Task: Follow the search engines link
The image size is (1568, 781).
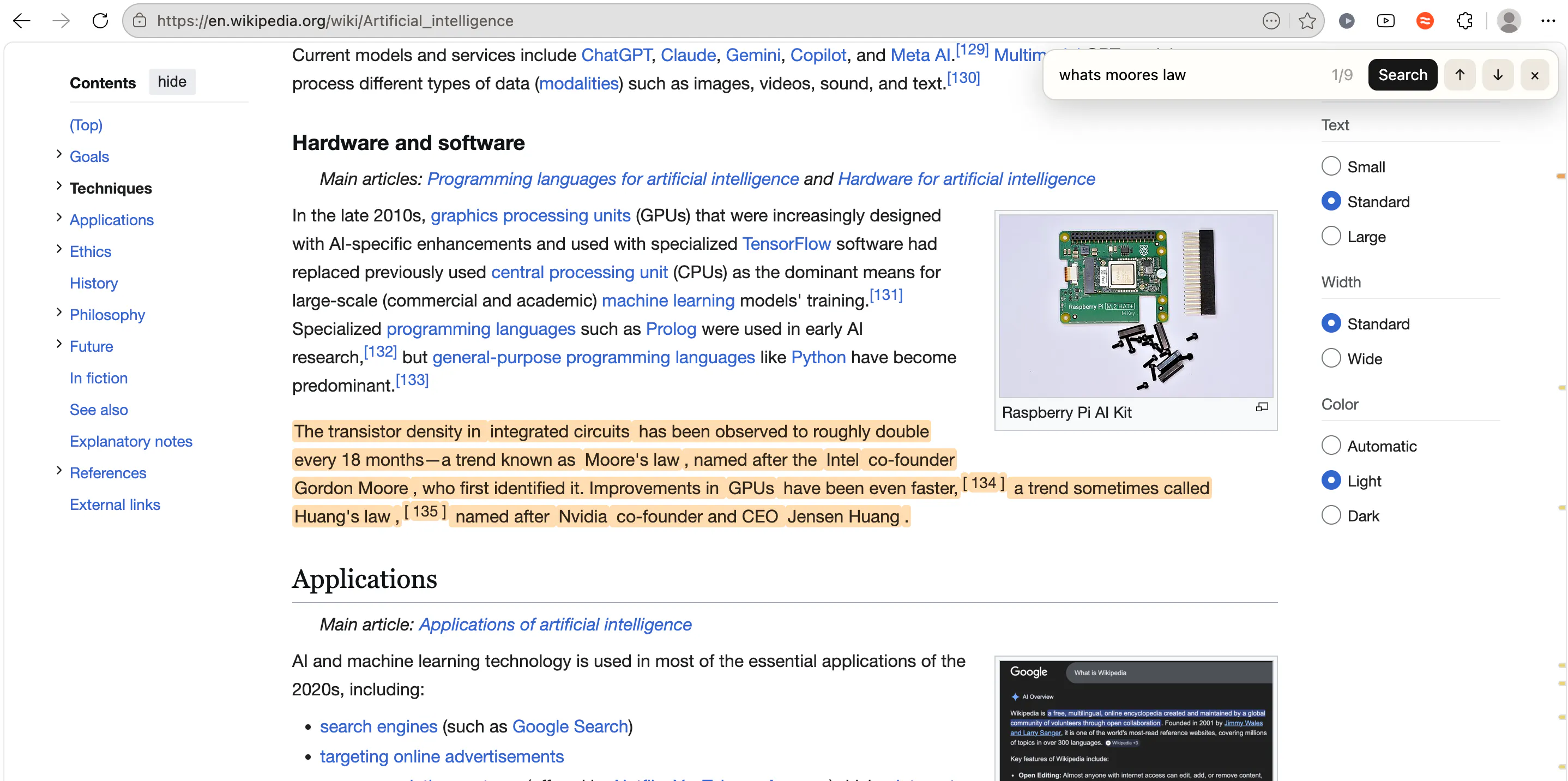Action: point(378,726)
